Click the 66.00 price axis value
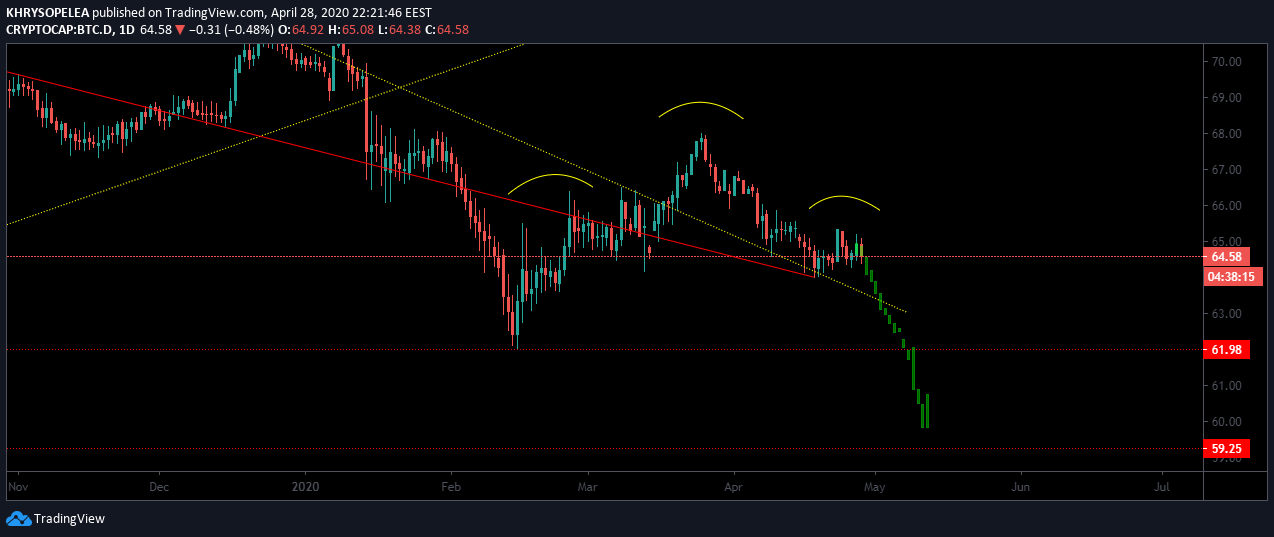The width and height of the screenshot is (1274, 537). tap(1226, 205)
